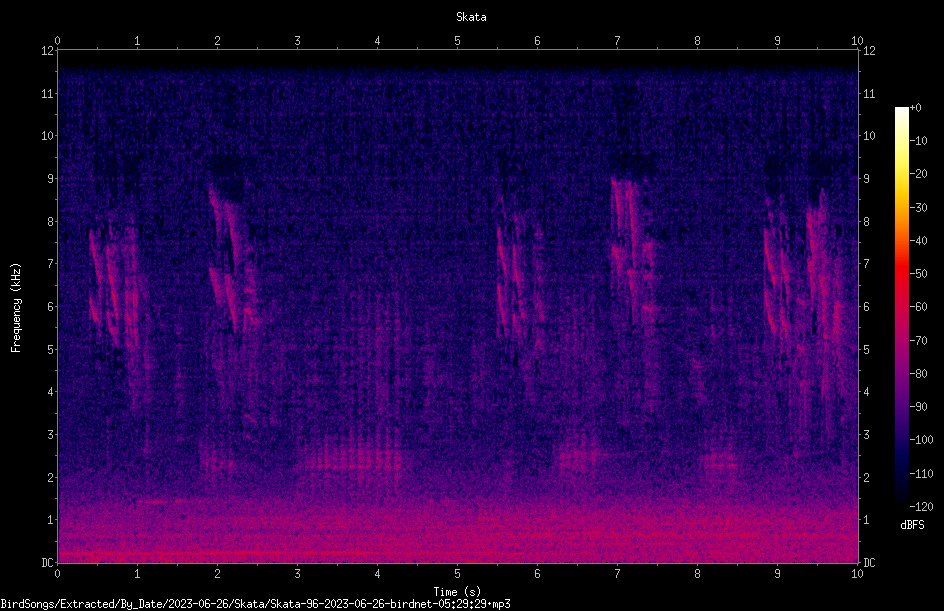Viewport: 944px width, 611px height.
Task: Click the "11" tick on the right frequency axis
Action: click(869, 93)
